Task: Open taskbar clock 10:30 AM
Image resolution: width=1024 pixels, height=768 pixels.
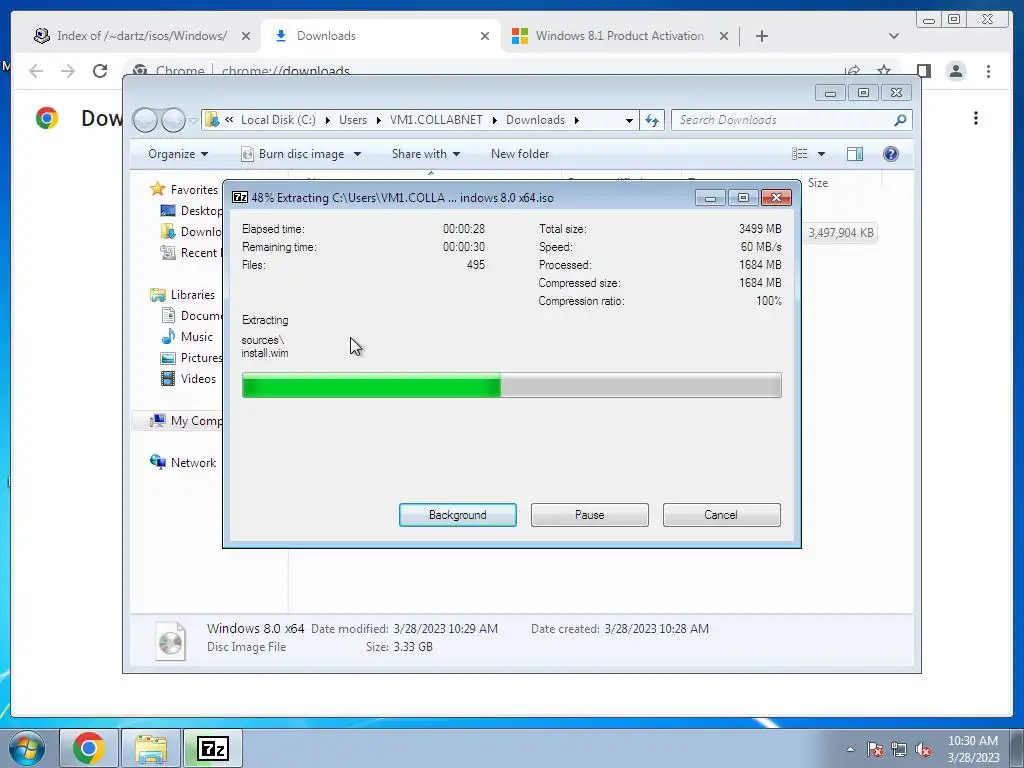Action: 973,748
